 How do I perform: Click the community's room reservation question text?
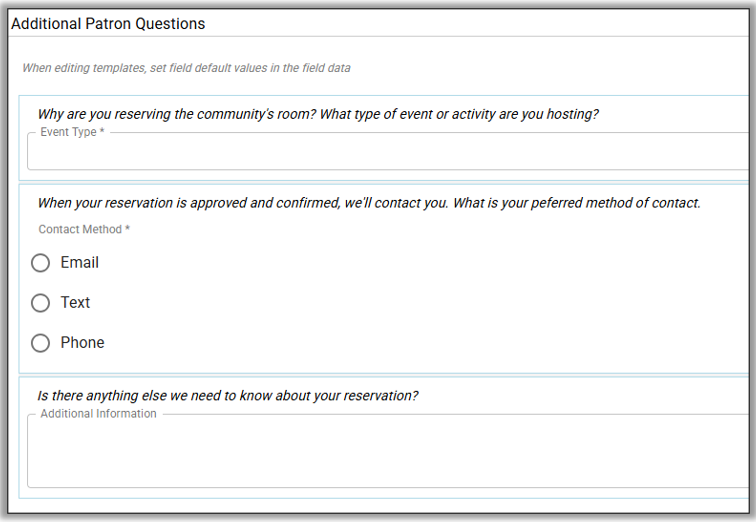(318, 114)
